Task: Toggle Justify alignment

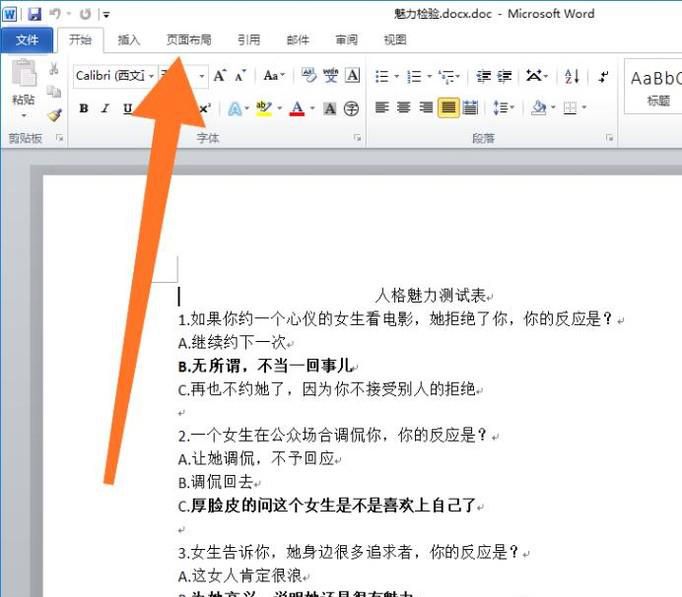Action: pos(448,107)
